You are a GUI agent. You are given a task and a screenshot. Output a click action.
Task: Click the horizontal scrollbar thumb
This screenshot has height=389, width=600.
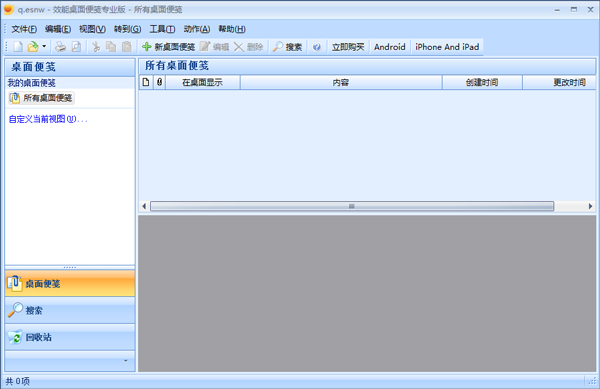(352, 206)
